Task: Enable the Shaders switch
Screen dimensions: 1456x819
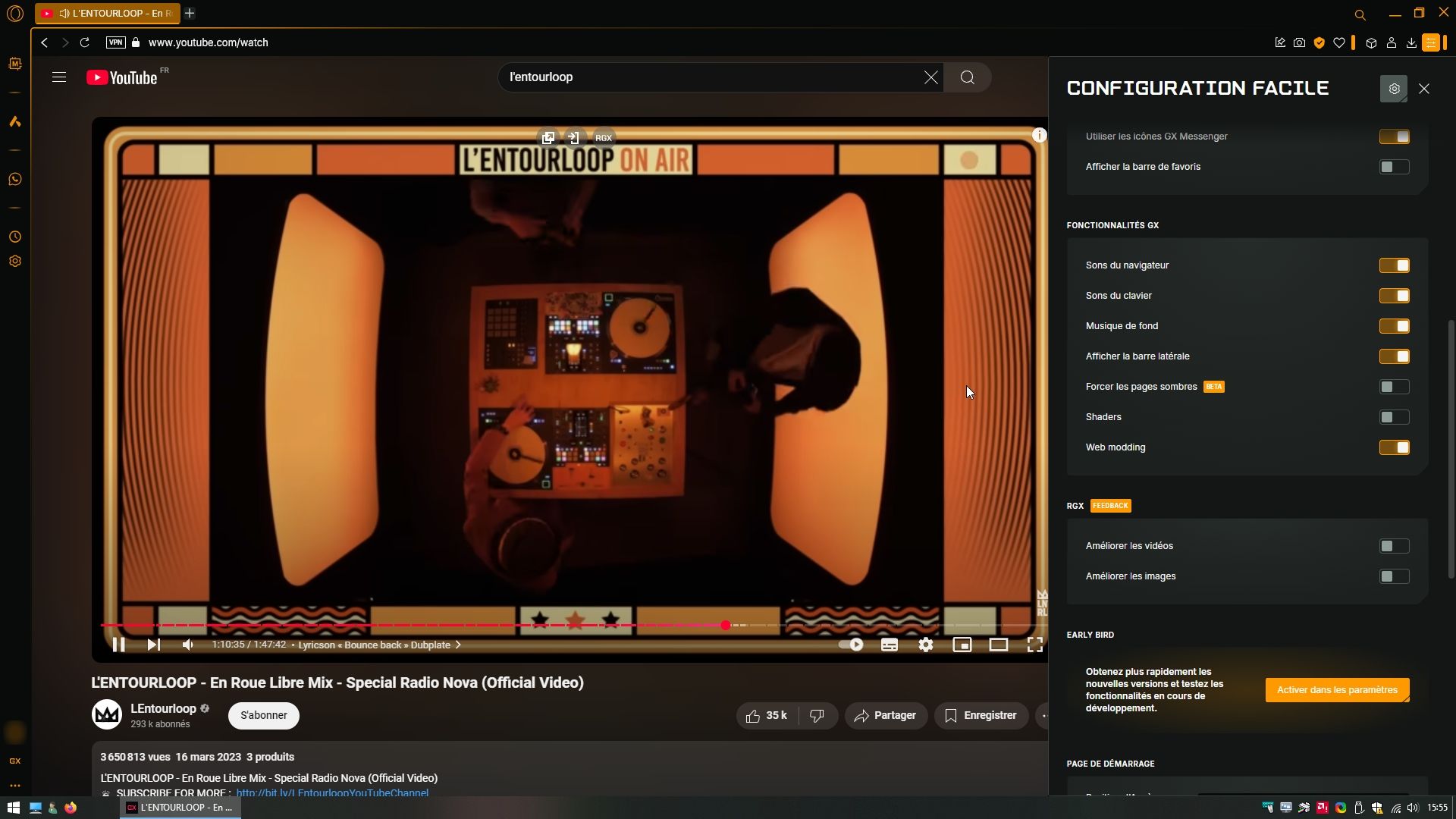Action: pyautogui.click(x=1394, y=417)
